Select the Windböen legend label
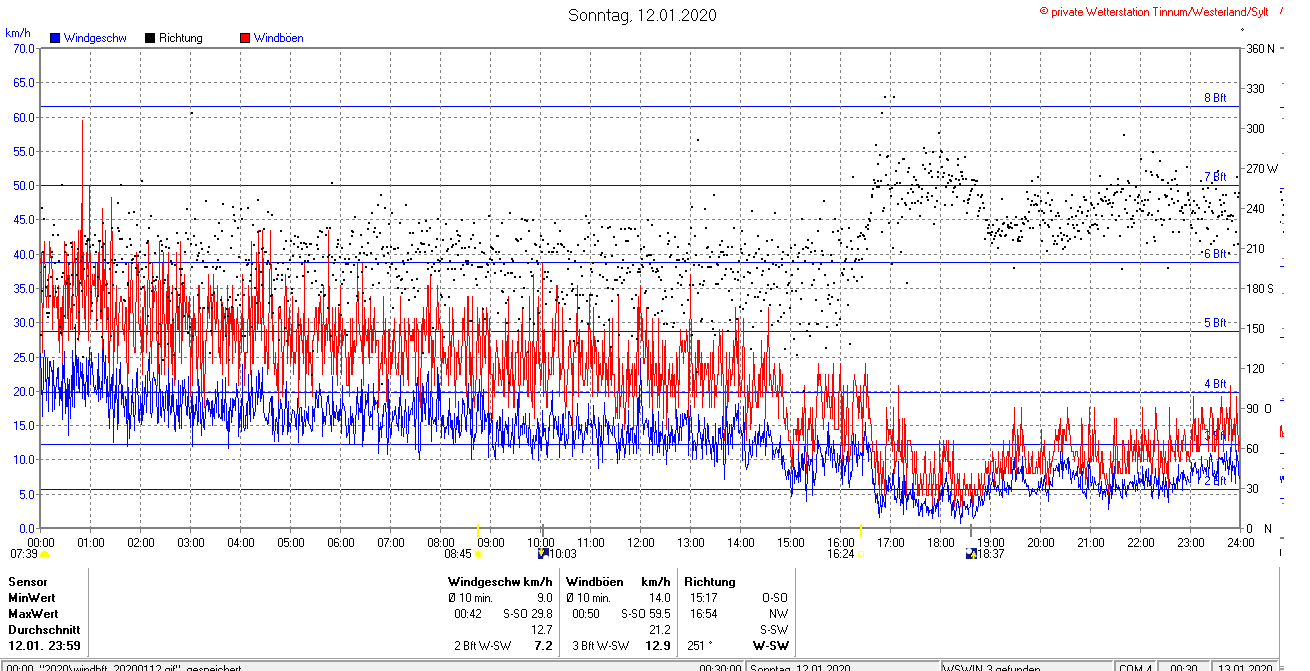The image size is (1310, 671). 278,38
